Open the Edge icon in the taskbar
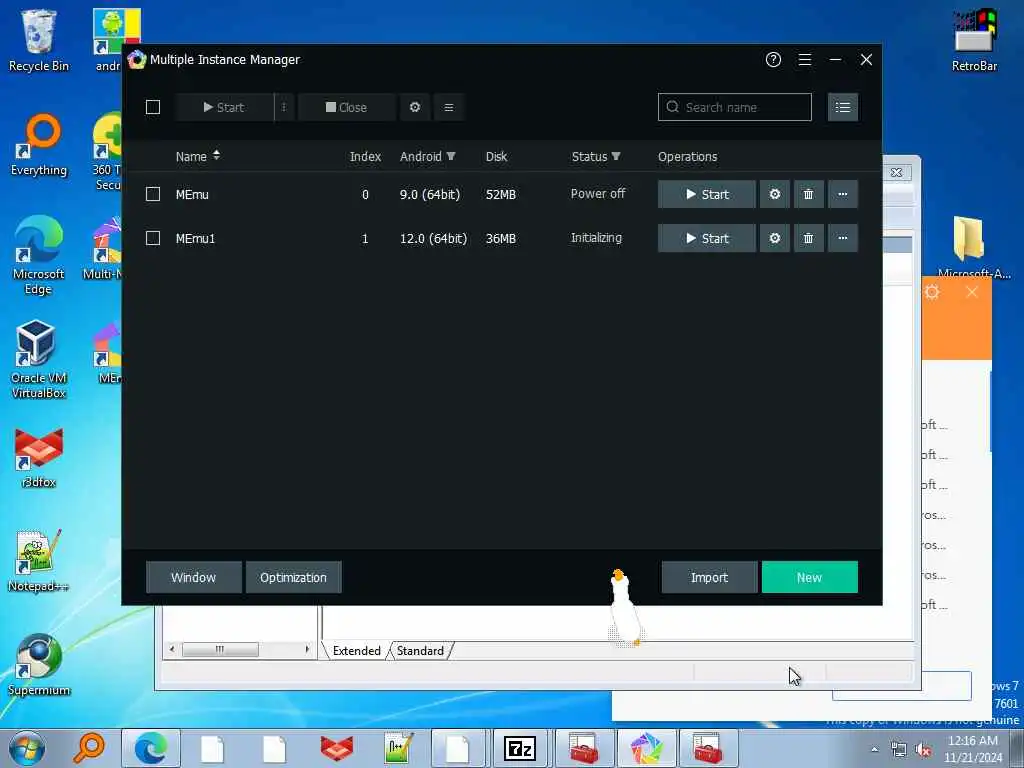 click(x=151, y=748)
